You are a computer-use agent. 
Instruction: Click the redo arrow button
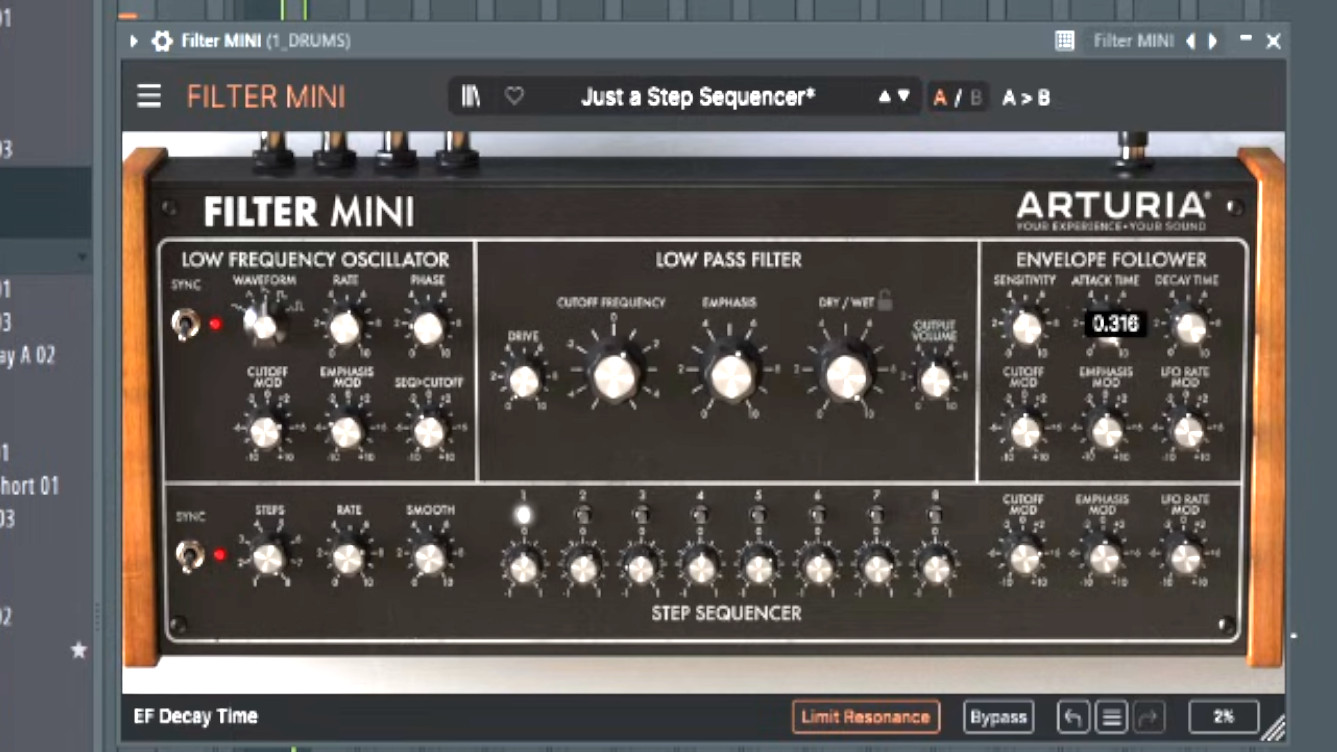tap(1148, 717)
